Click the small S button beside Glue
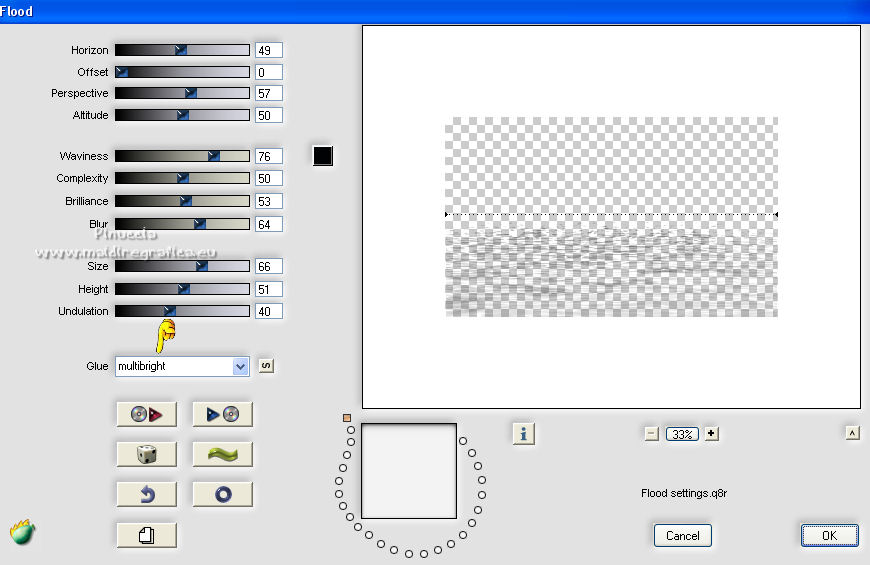The width and height of the screenshot is (870, 565). pos(266,366)
